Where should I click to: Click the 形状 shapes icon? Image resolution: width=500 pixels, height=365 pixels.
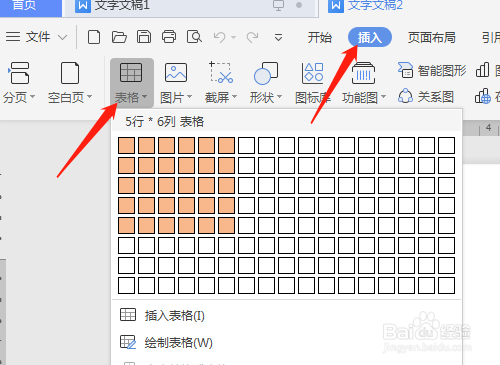click(266, 73)
